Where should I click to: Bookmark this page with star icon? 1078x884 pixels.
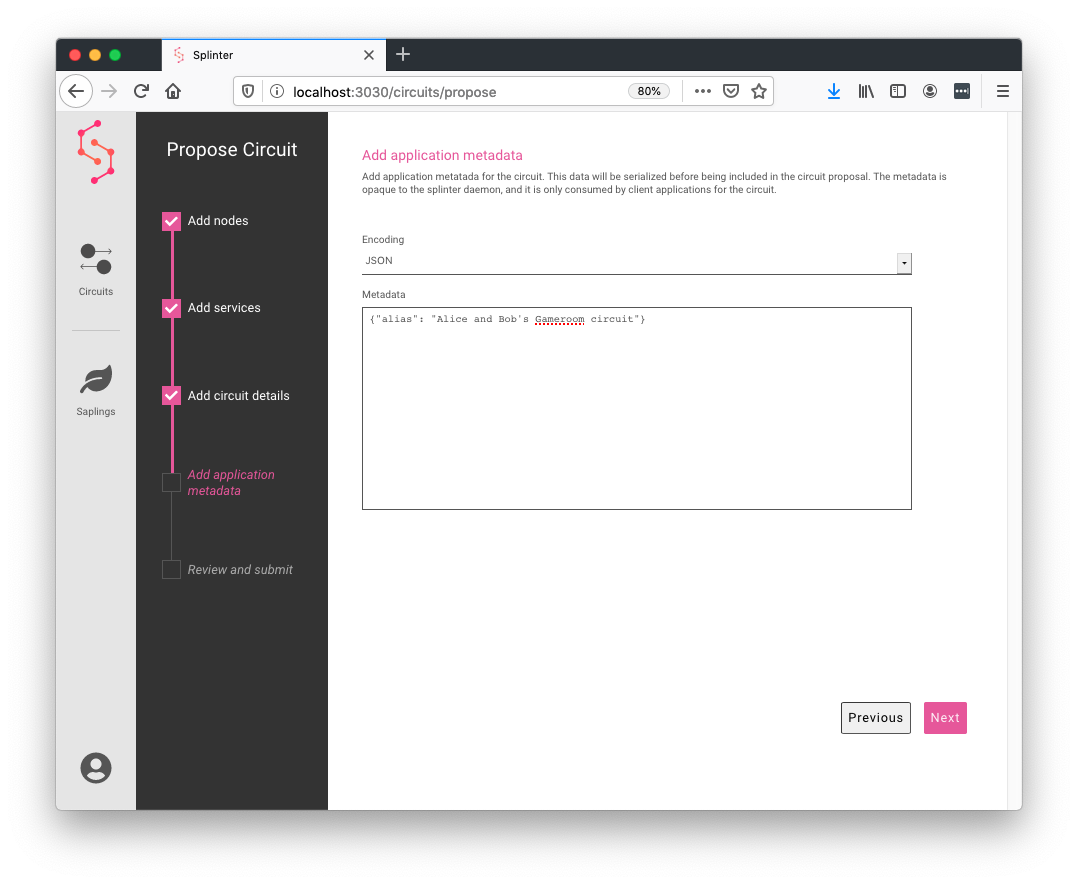click(759, 91)
